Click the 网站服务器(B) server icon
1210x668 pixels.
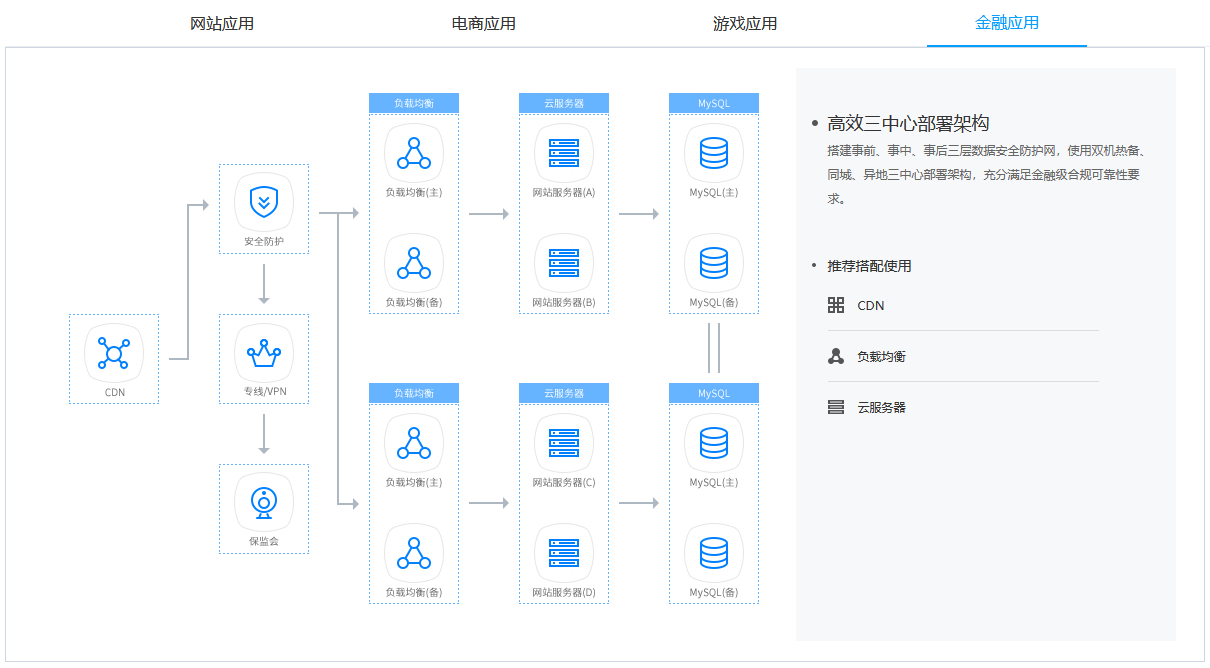[563, 265]
